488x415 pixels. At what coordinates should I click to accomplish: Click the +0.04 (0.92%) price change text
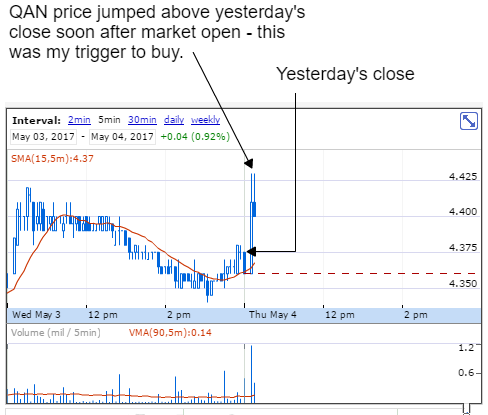pyautogui.click(x=195, y=137)
